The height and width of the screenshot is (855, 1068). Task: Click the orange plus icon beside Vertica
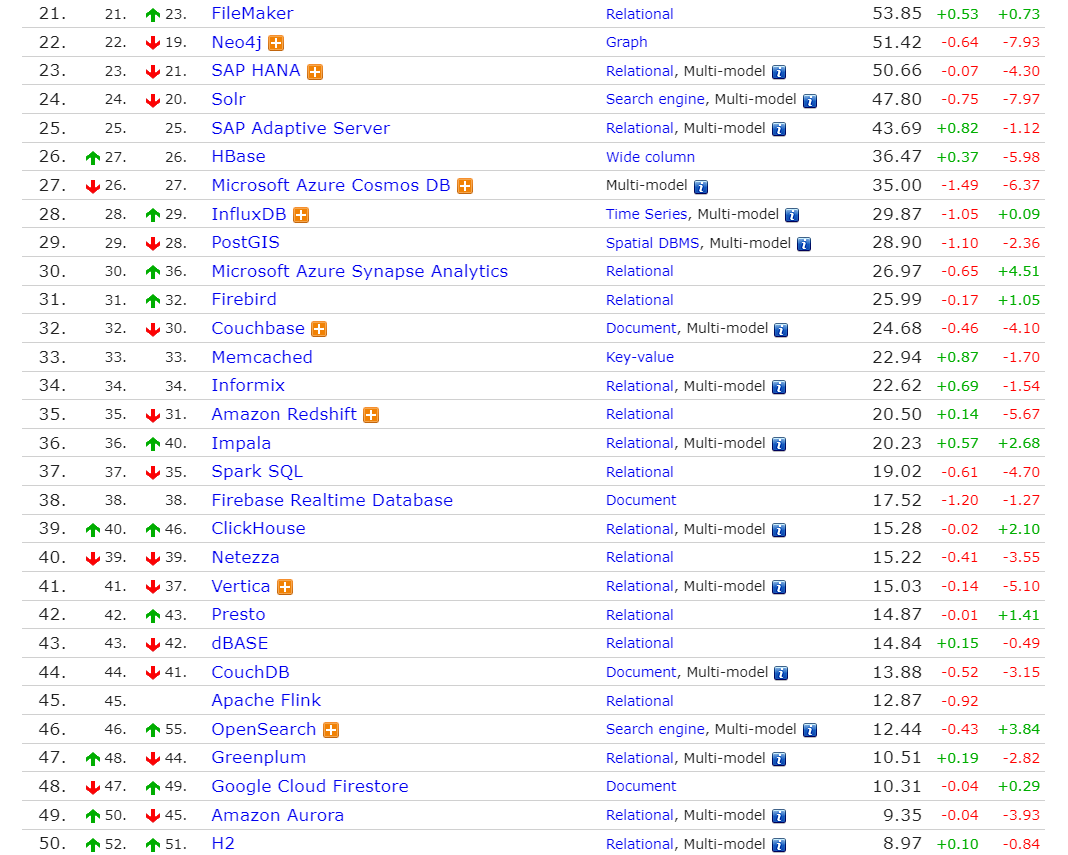[x=285, y=587]
